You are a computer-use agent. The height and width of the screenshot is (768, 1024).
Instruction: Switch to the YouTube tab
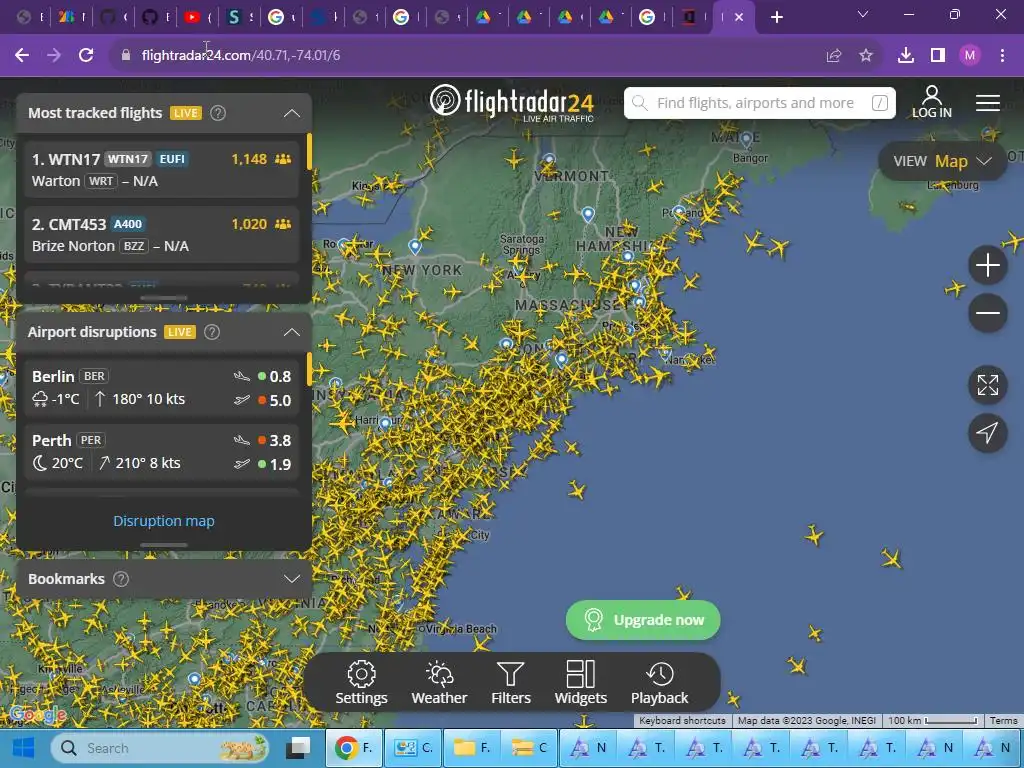(x=193, y=18)
